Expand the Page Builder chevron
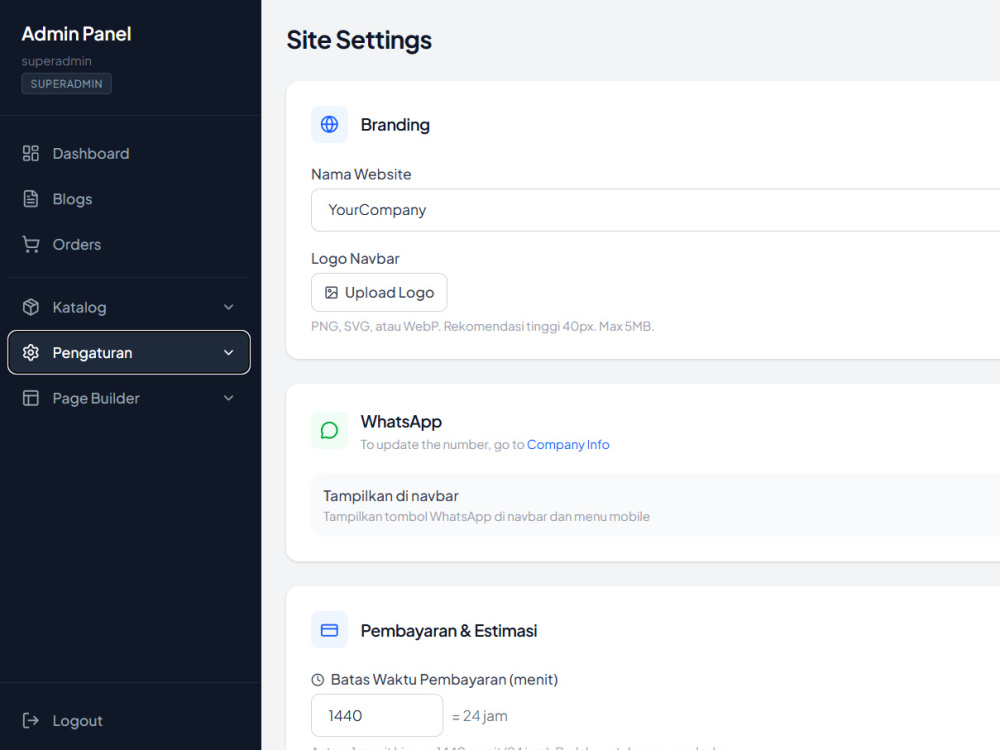The height and width of the screenshot is (750, 1000). 228,398
